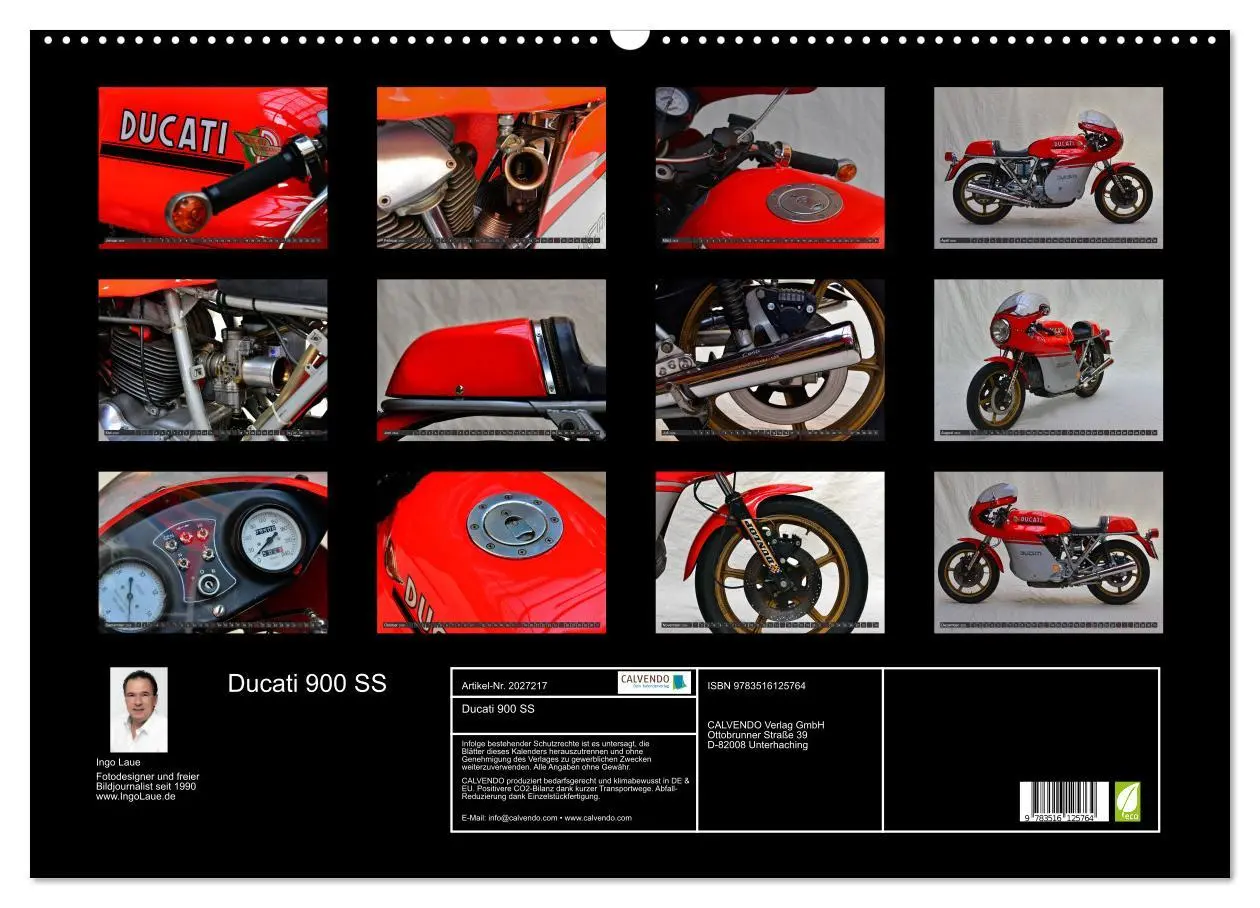
Task: Click the ISBN barcode image
Action: pos(1064,802)
